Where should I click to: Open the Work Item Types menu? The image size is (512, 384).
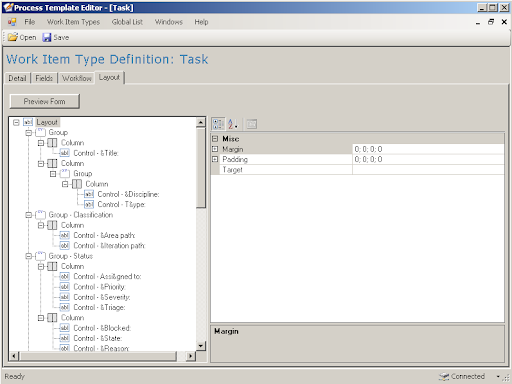73,22
